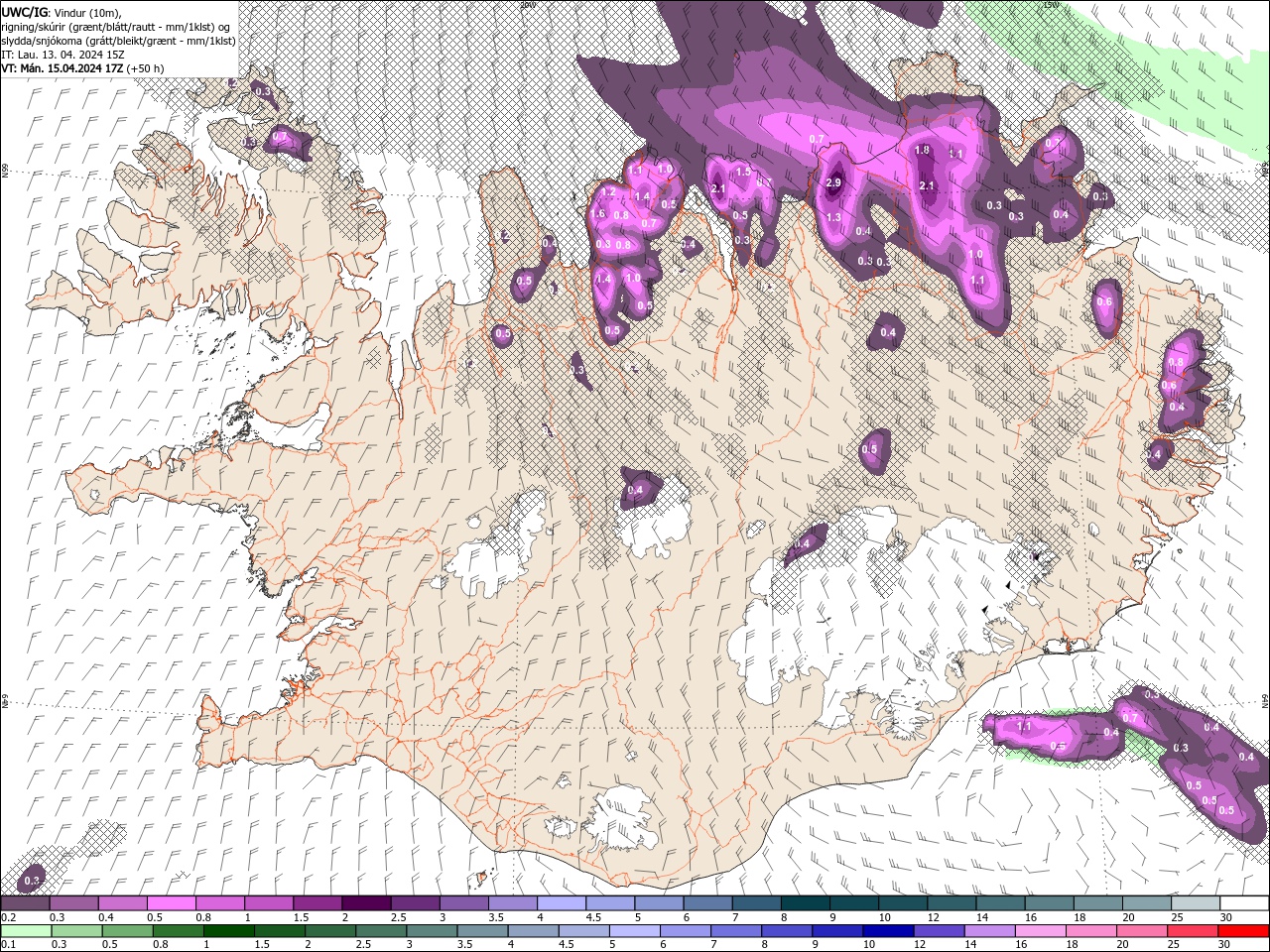The image size is (1270, 952).
Task: Click the '0.2' label of snow legend
Action: coord(8,917)
